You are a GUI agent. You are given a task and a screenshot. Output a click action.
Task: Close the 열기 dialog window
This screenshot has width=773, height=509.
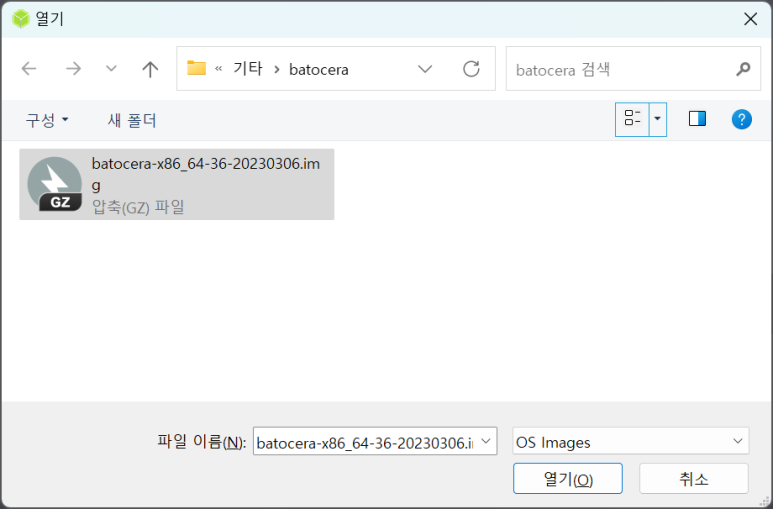[750, 19]
